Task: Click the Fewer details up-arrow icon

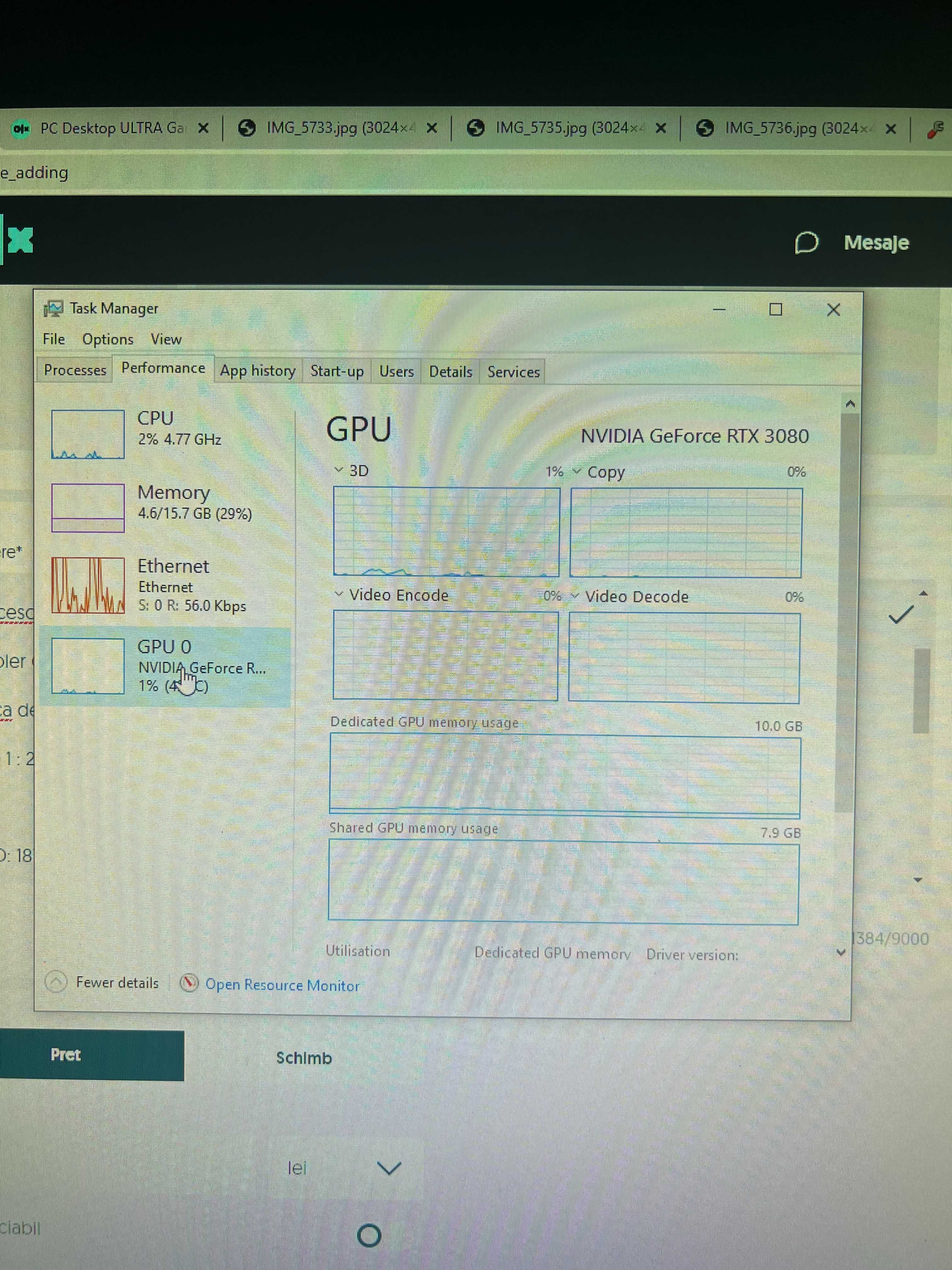Action: click(x=56, y=981)
